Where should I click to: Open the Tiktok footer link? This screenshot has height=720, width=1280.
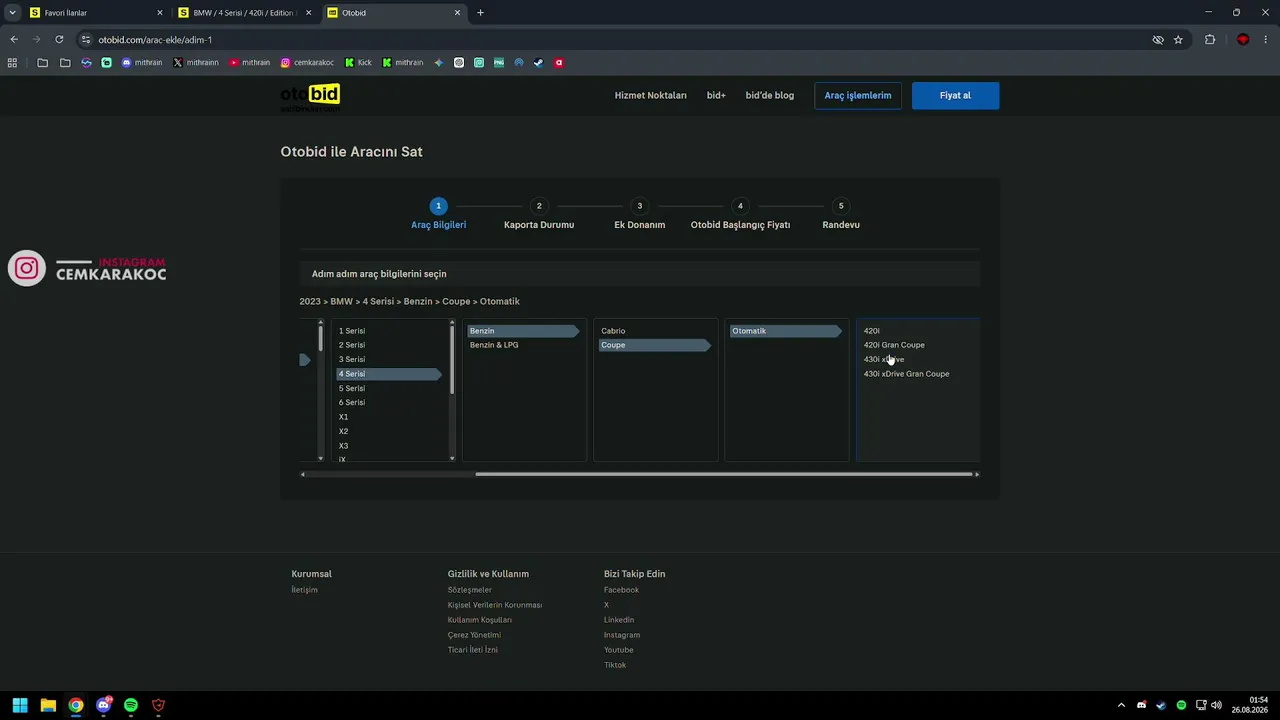click(x=615, y=665)
